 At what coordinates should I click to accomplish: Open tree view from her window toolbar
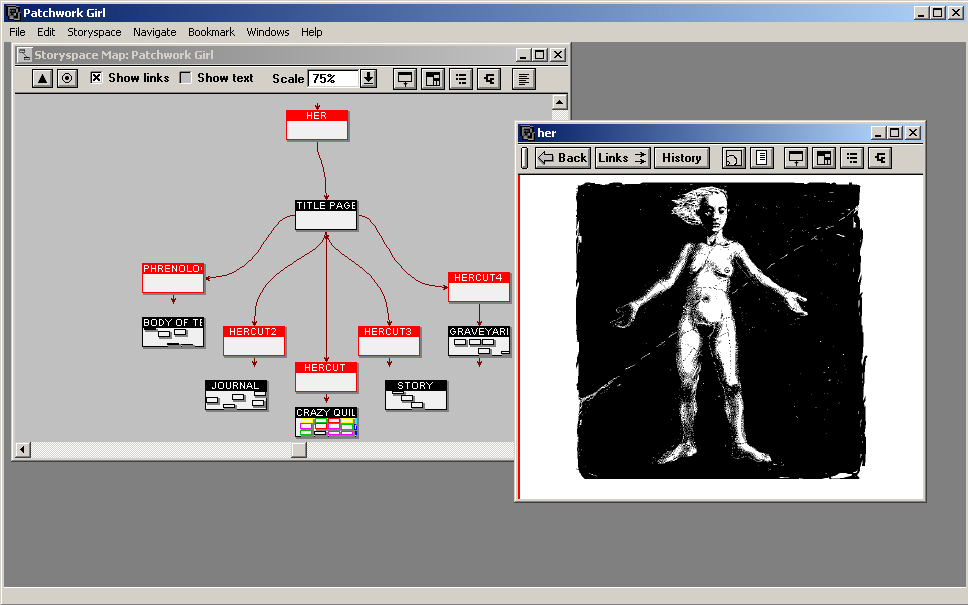[x=880, y=158]
